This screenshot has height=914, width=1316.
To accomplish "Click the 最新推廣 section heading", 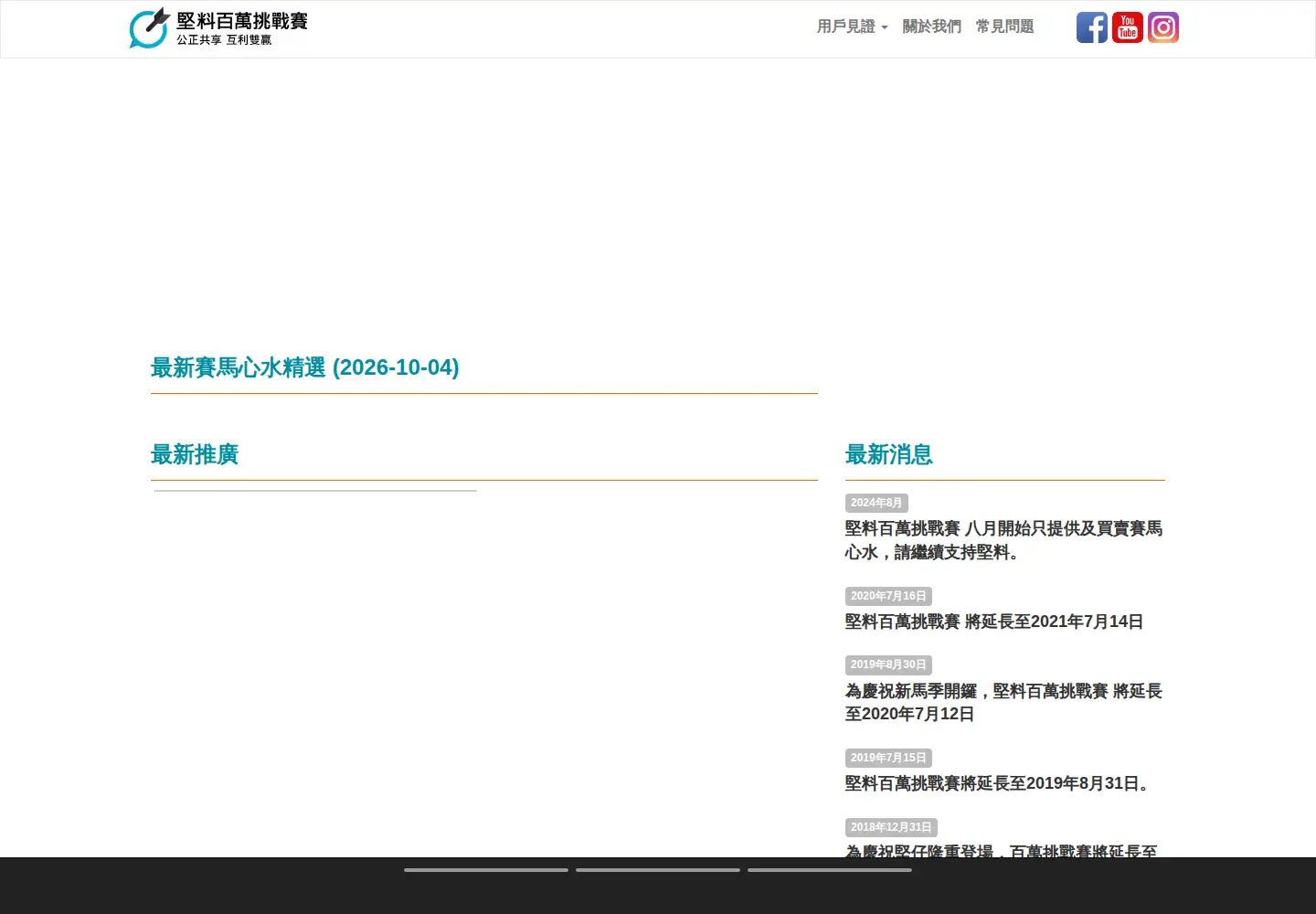I will pos(195,454).
